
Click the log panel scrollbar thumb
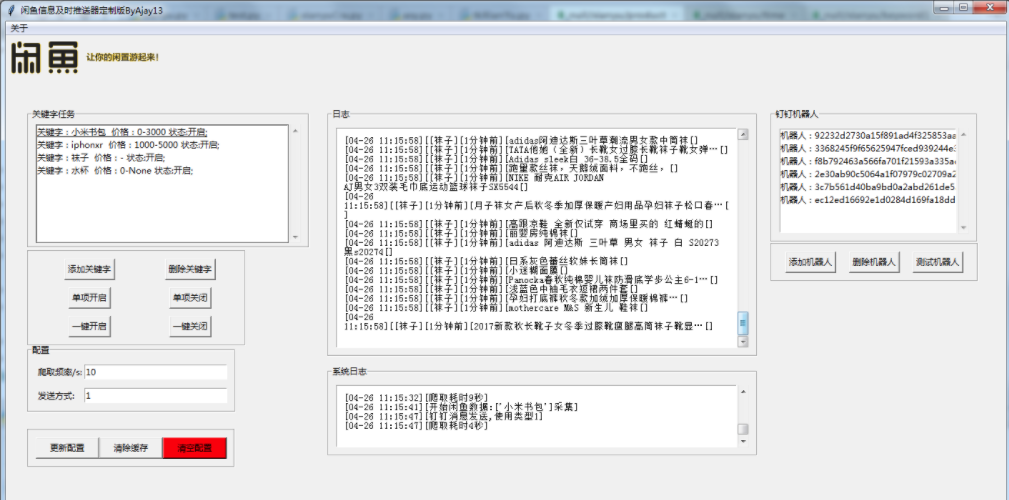[x=743, y=322]
